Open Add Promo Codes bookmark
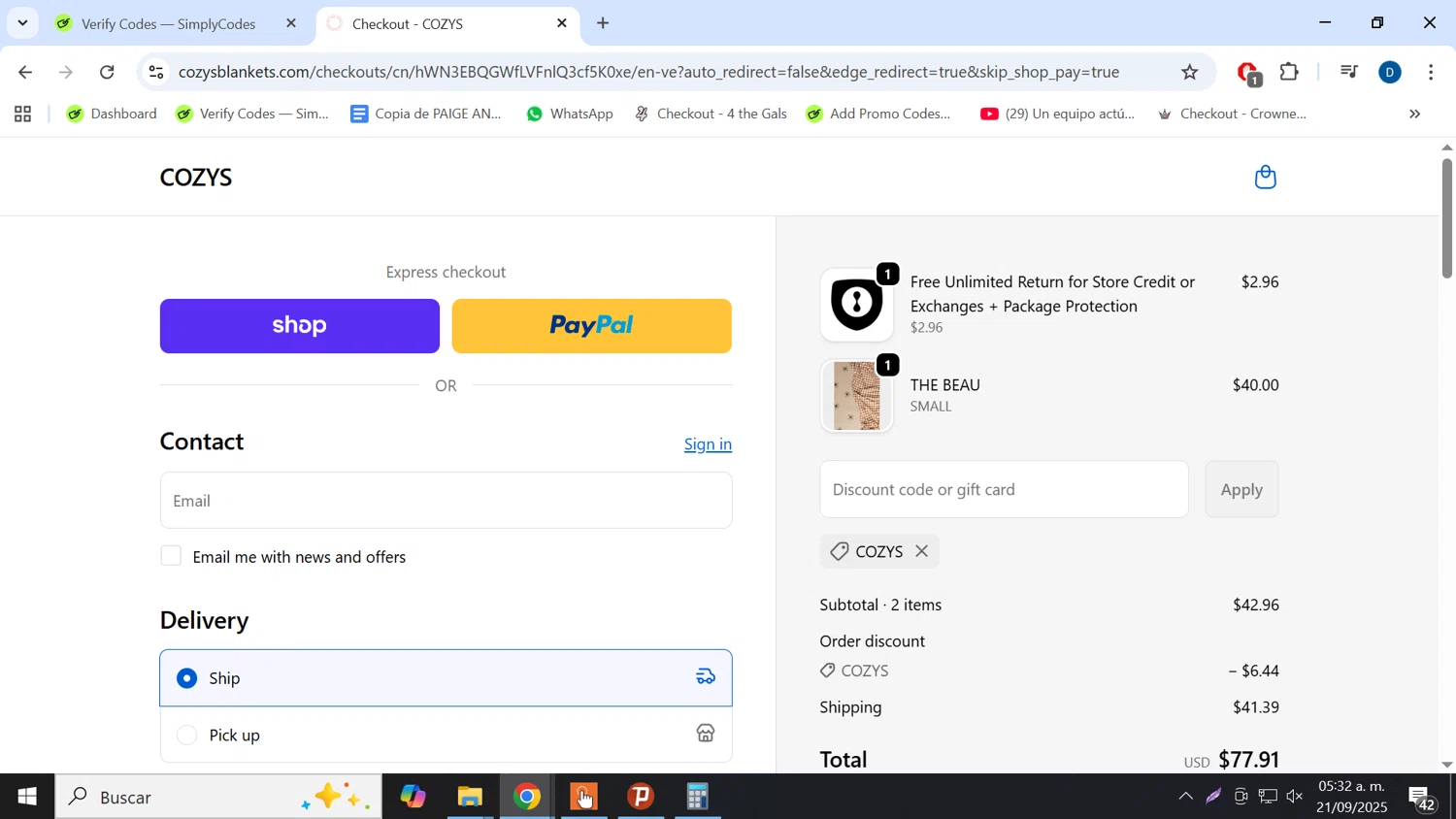 click(x=878, y=115)
